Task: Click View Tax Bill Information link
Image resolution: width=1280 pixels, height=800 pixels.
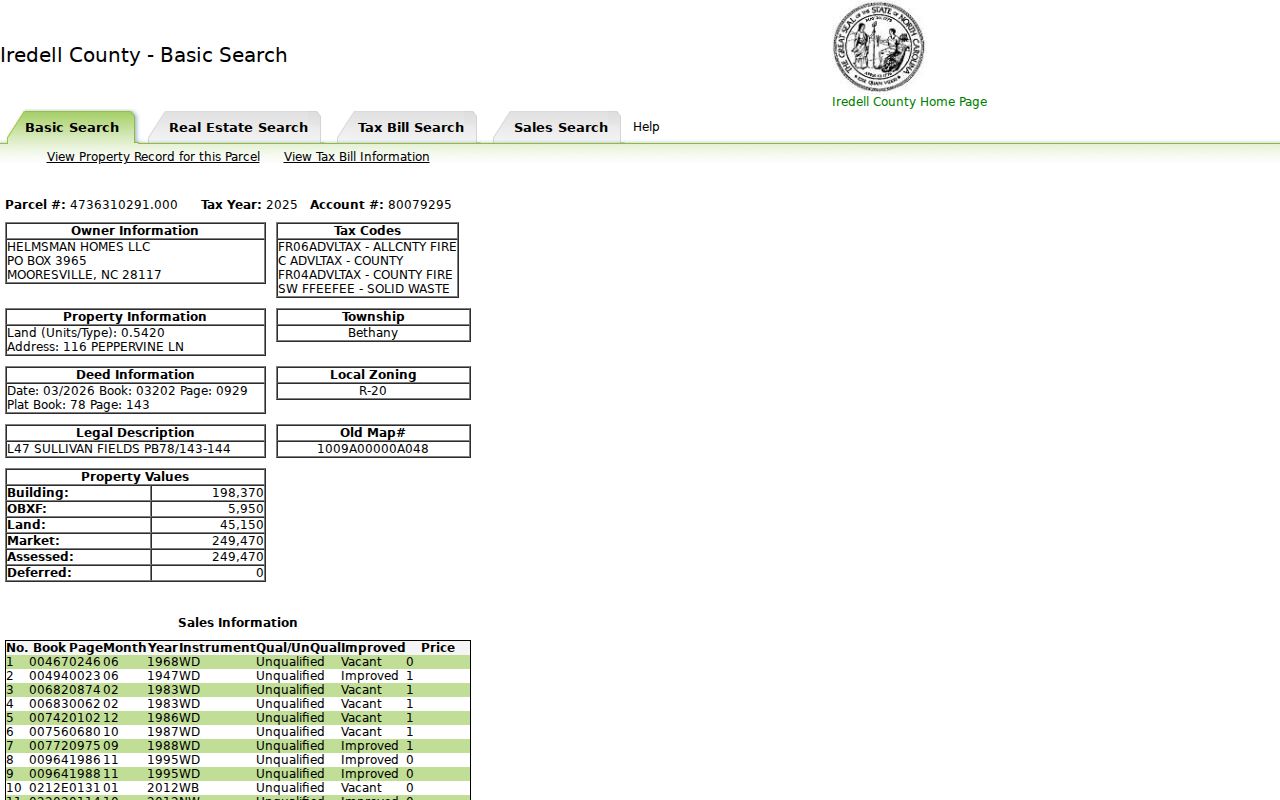Action: pyautogui.click(x=356, y=157)
